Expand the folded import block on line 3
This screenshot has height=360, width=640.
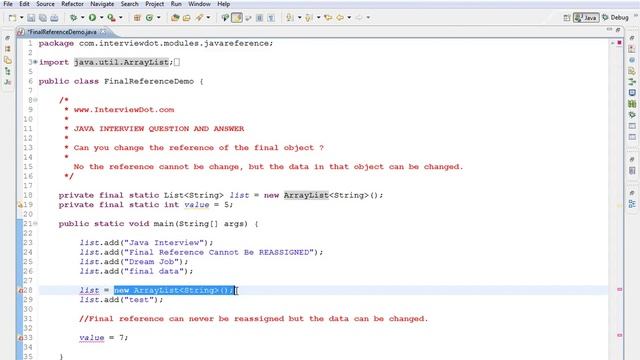pos(35,62)
